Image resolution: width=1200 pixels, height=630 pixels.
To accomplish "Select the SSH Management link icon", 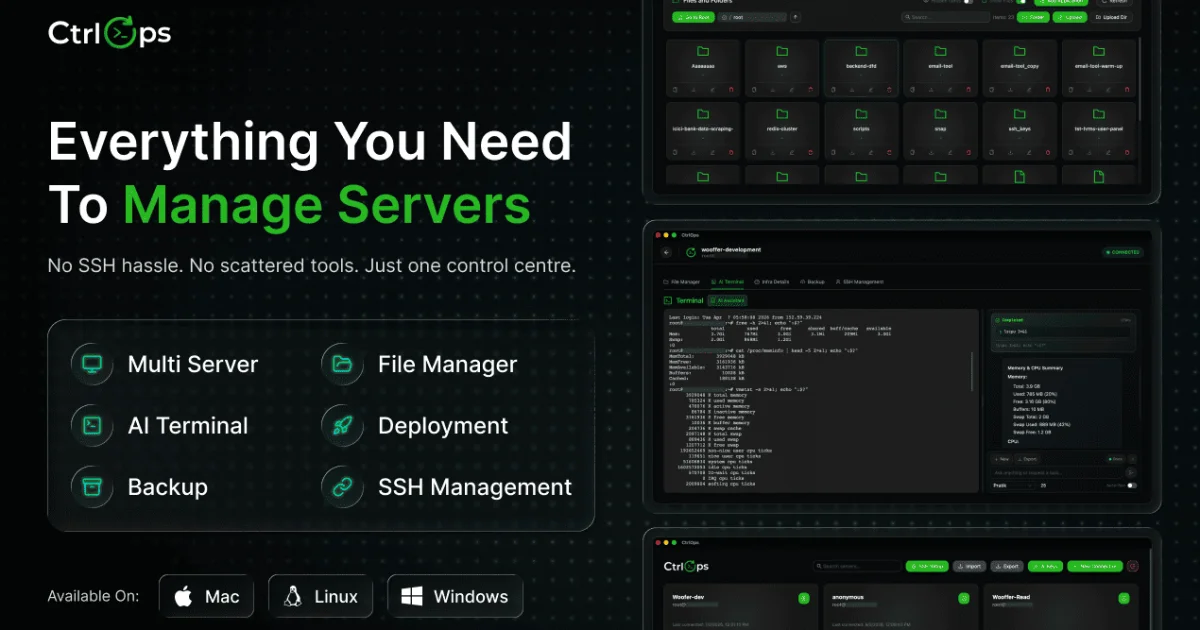I will [x=342, y=487].
